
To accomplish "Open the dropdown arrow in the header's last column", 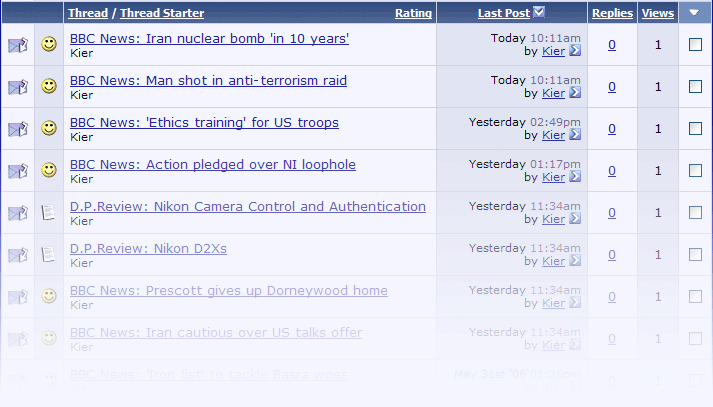I will (695, 13).
